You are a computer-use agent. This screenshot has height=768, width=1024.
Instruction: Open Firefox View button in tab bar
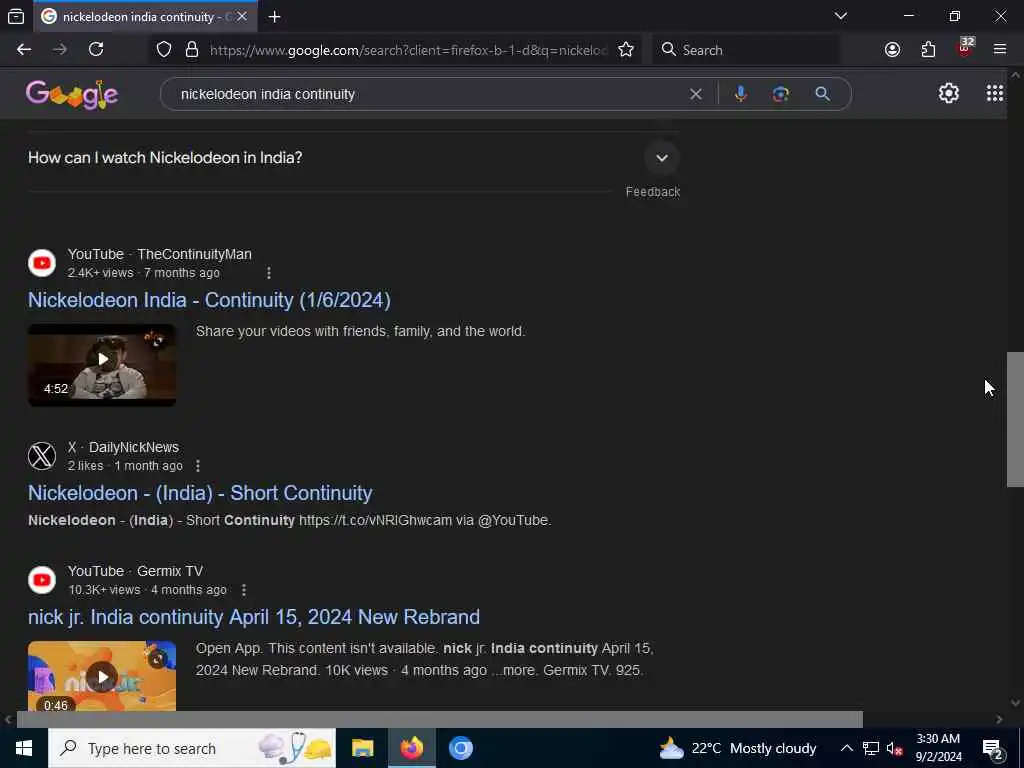[16, 16]
